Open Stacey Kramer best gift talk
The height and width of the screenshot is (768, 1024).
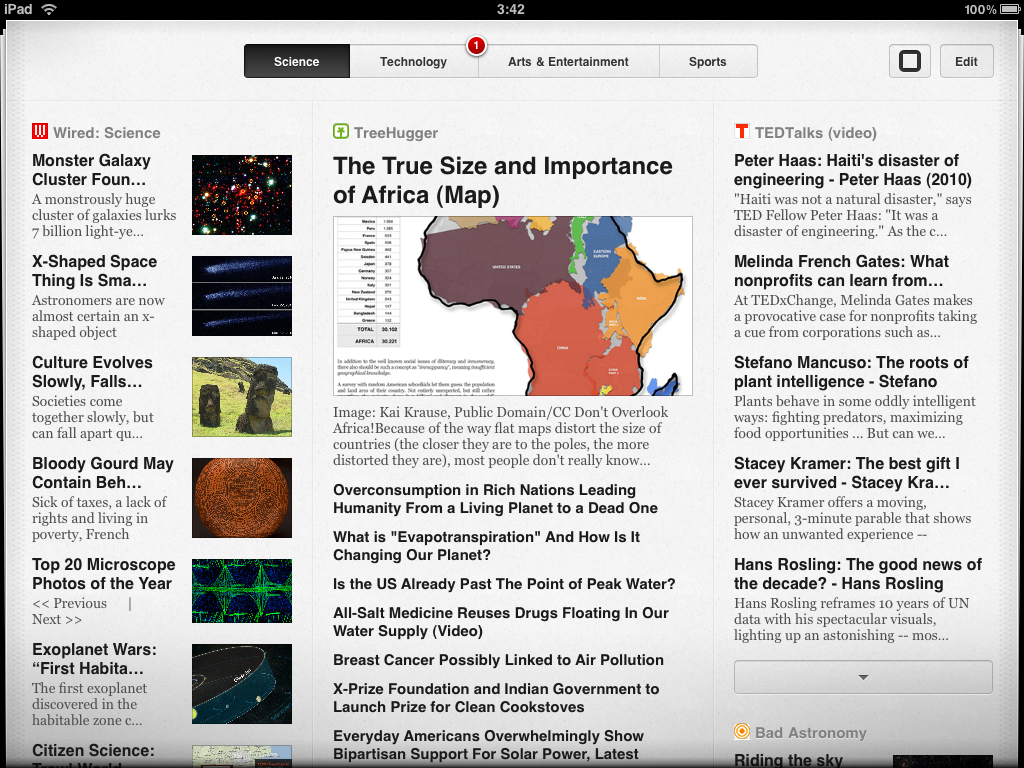[x=846, y=473]
